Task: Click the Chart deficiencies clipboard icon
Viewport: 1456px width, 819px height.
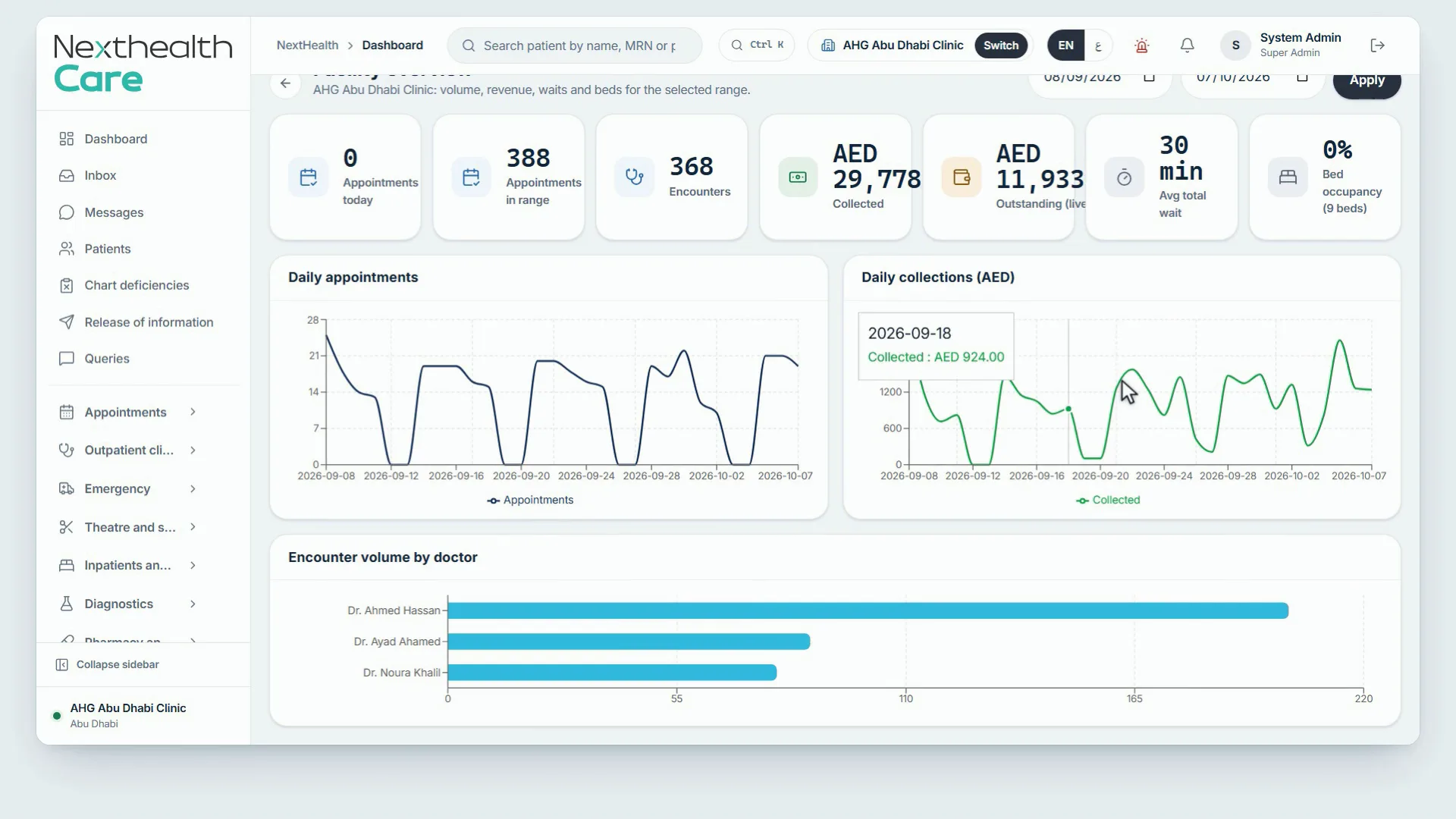Action: (x=67, y=285)
